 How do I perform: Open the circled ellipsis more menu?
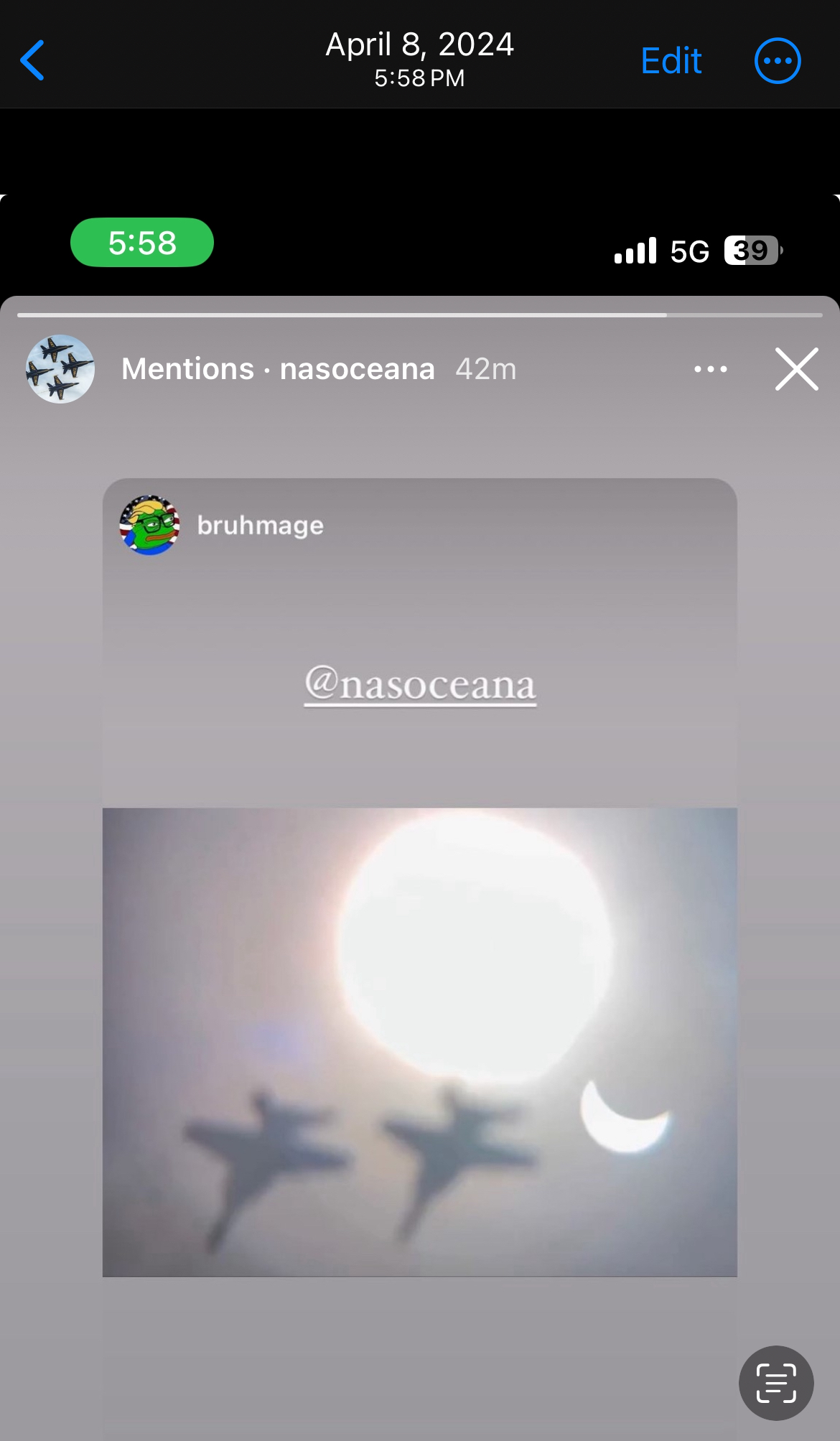778,60
